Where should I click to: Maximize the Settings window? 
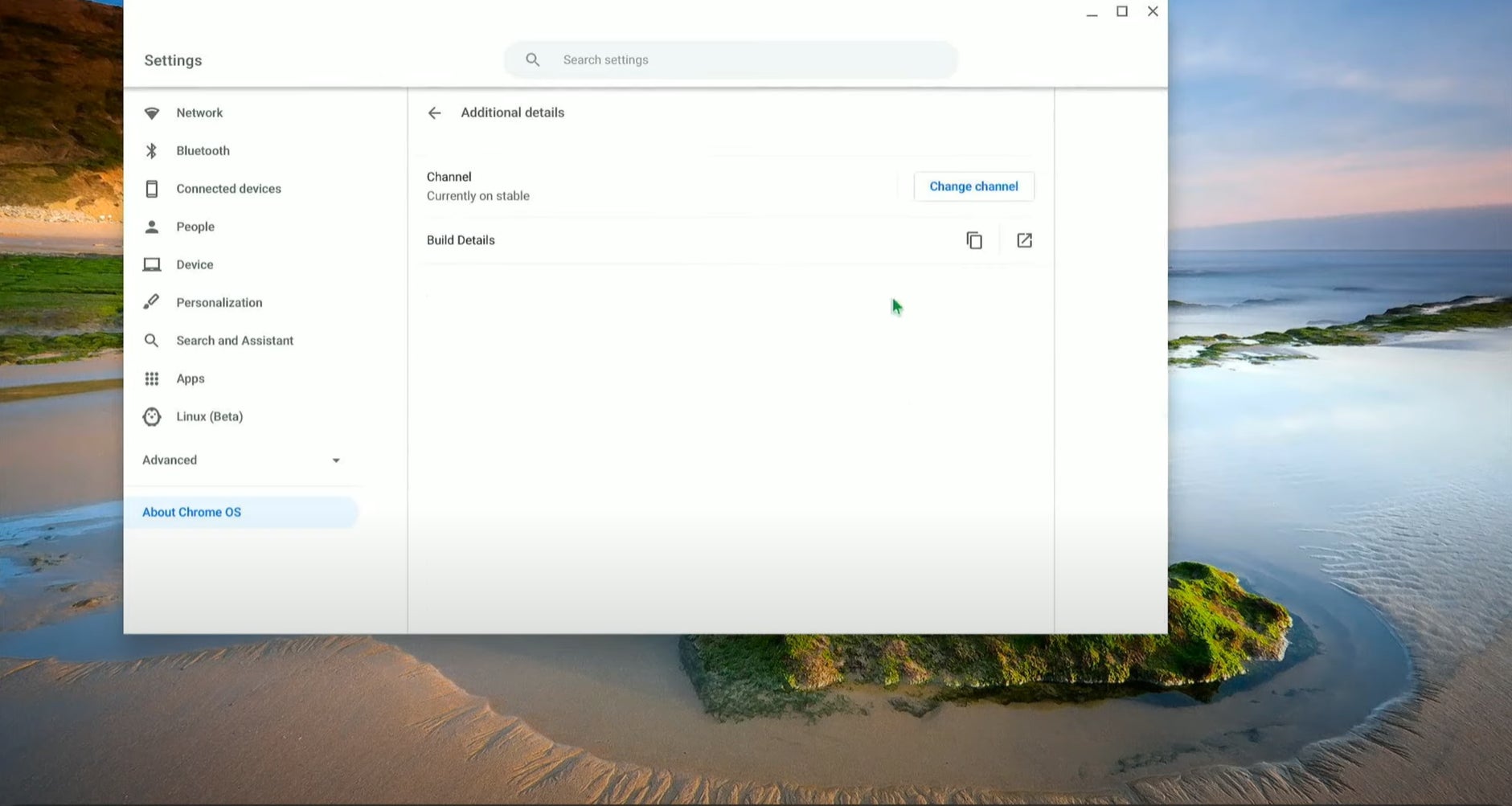point(1121,12)
